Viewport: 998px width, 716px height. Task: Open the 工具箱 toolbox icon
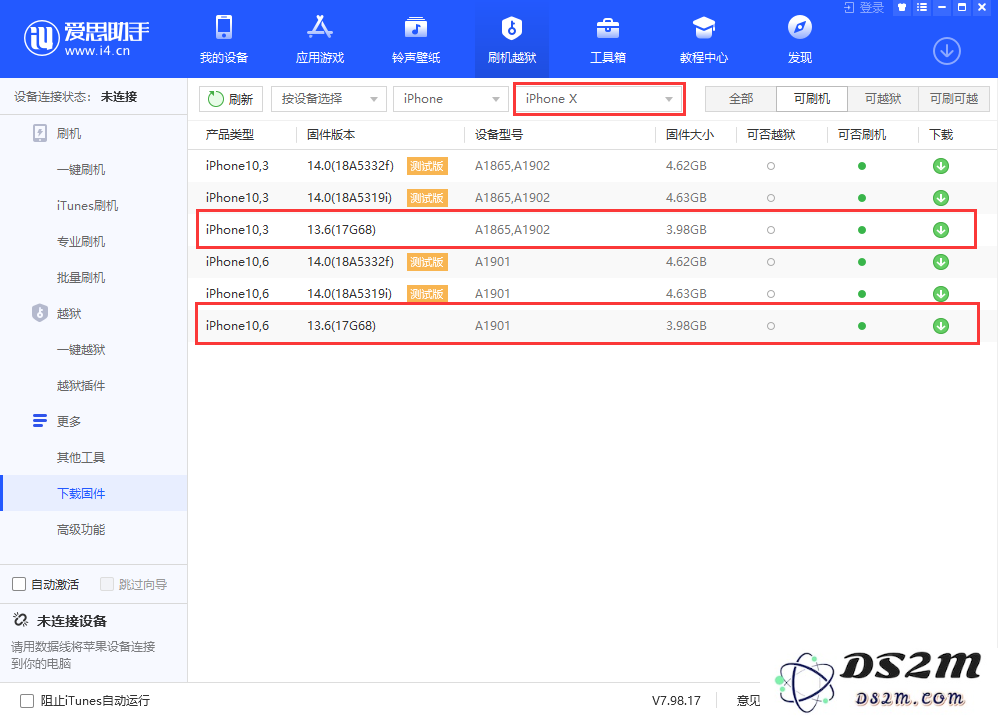[608, 28]
